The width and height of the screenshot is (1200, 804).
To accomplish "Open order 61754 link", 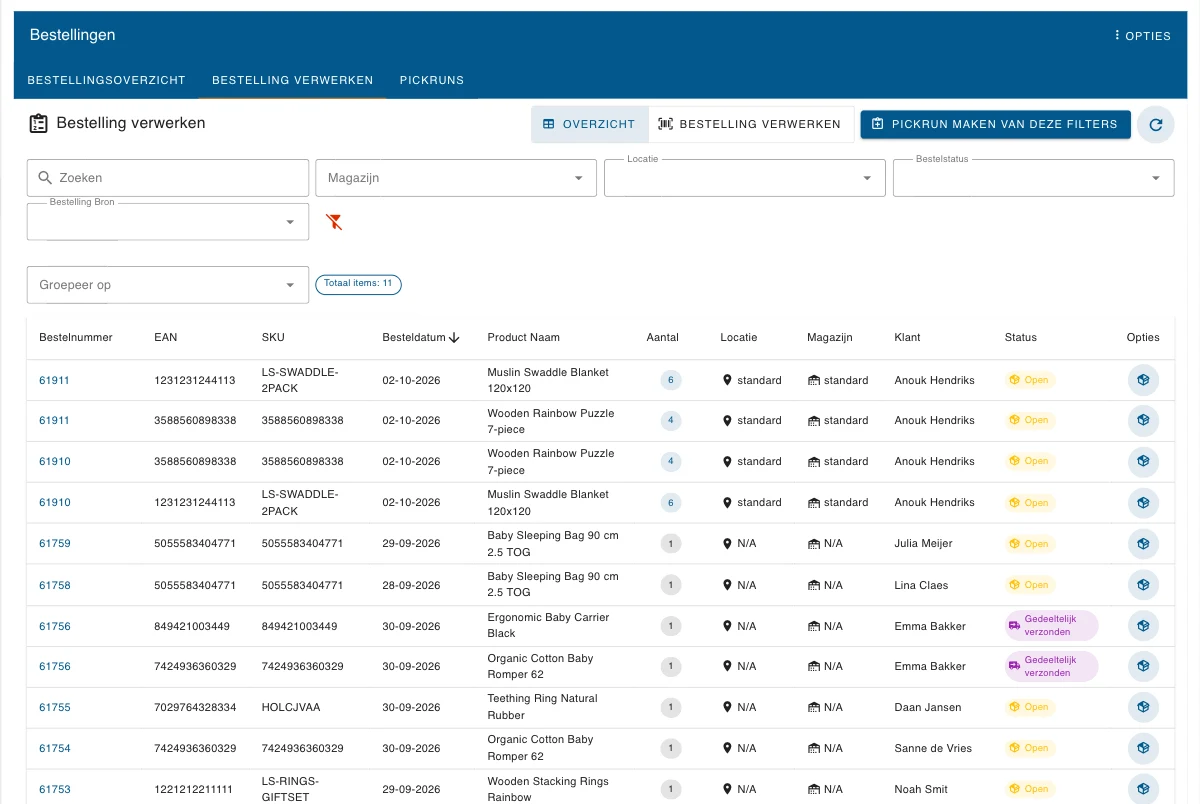I will pyautogui.click(x=55, y=748).
